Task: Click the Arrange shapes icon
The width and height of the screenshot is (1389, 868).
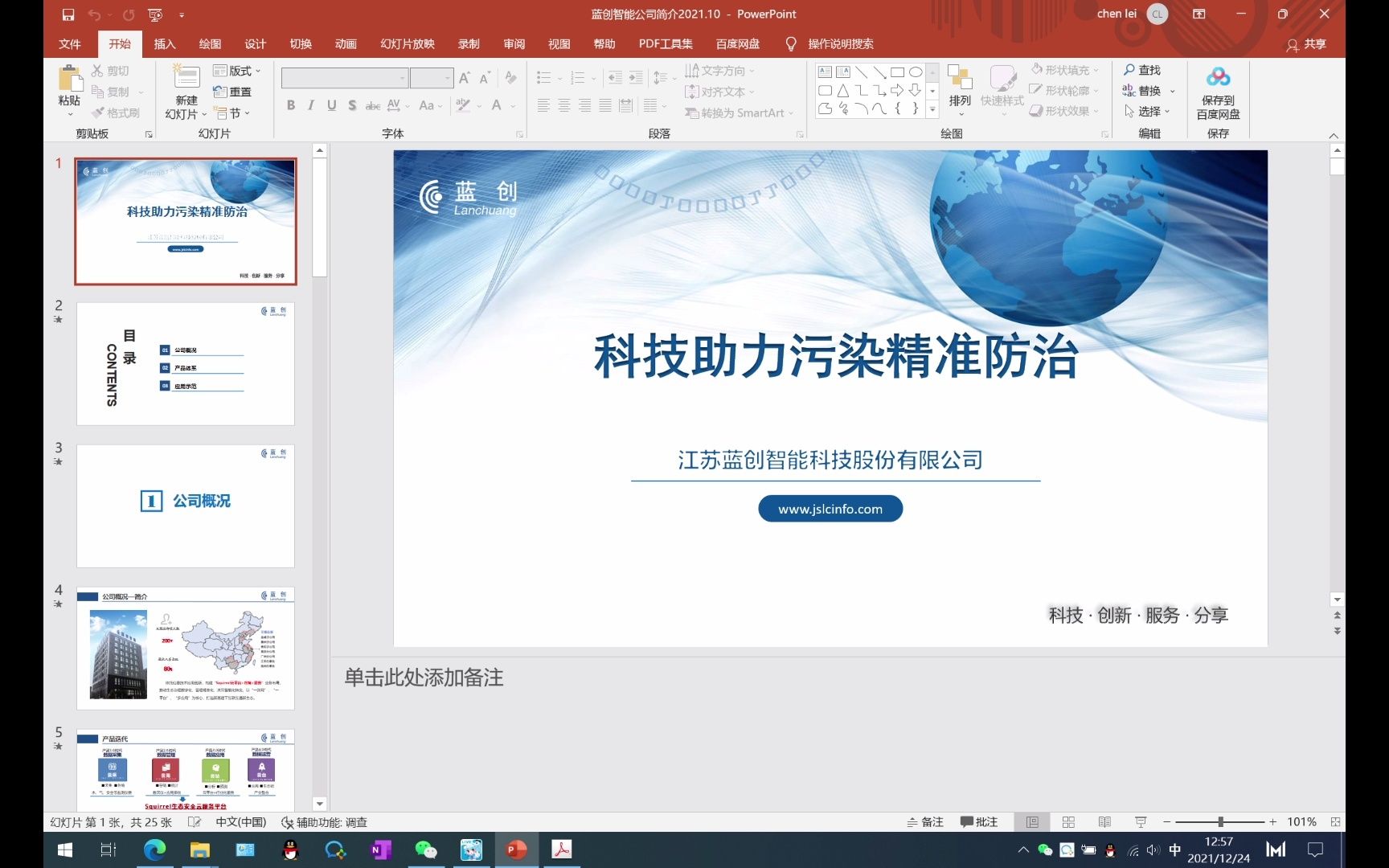Action: pos(960,77)
